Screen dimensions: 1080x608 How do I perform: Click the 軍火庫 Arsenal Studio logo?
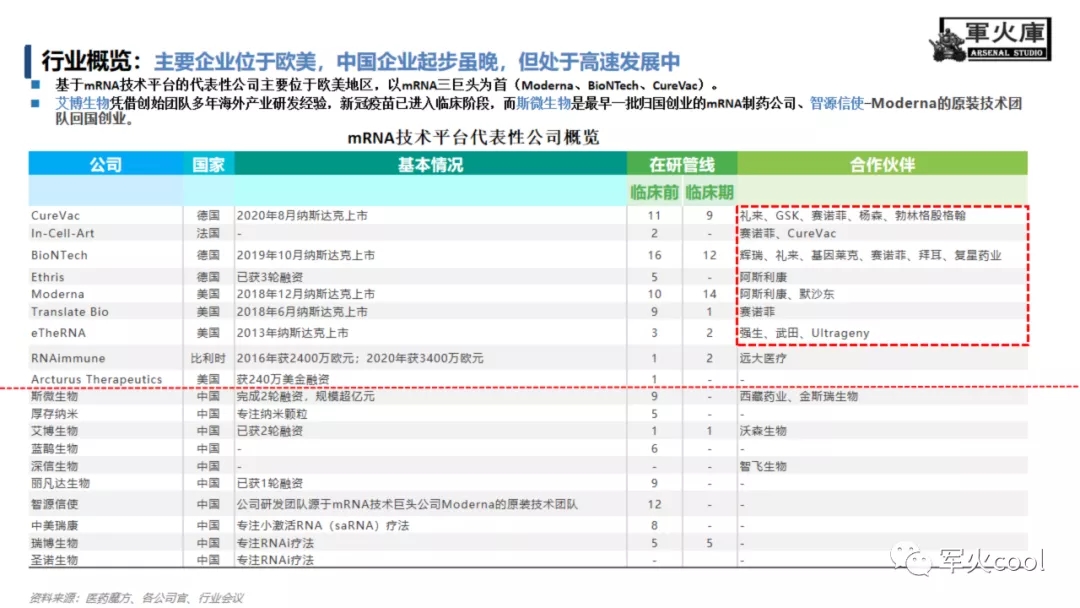991,40
